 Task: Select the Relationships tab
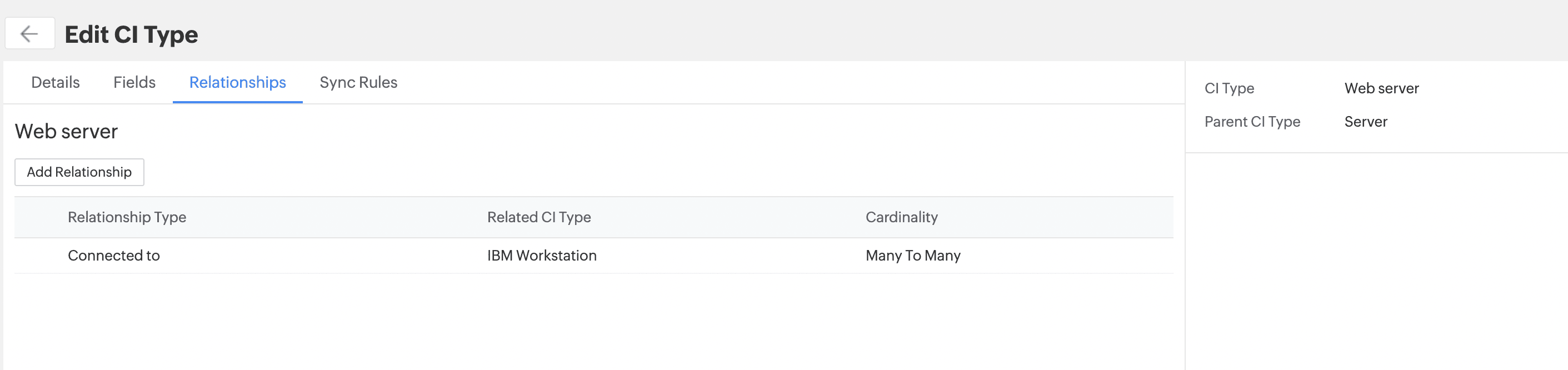[237, 82]
